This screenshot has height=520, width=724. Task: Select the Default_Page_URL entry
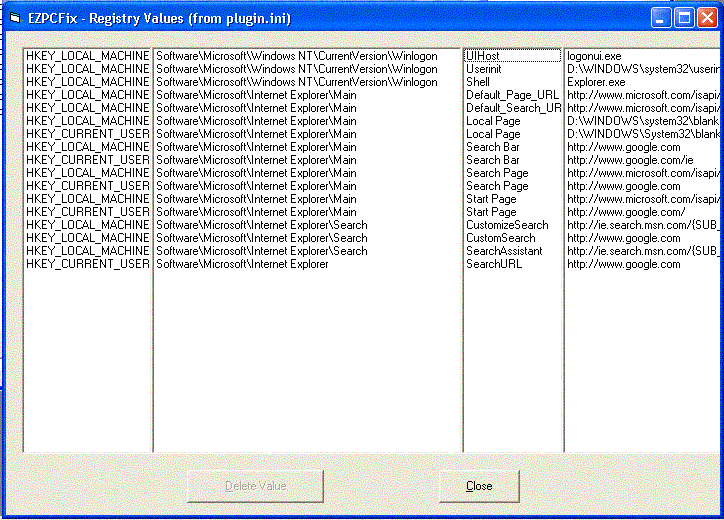(512, 95)
